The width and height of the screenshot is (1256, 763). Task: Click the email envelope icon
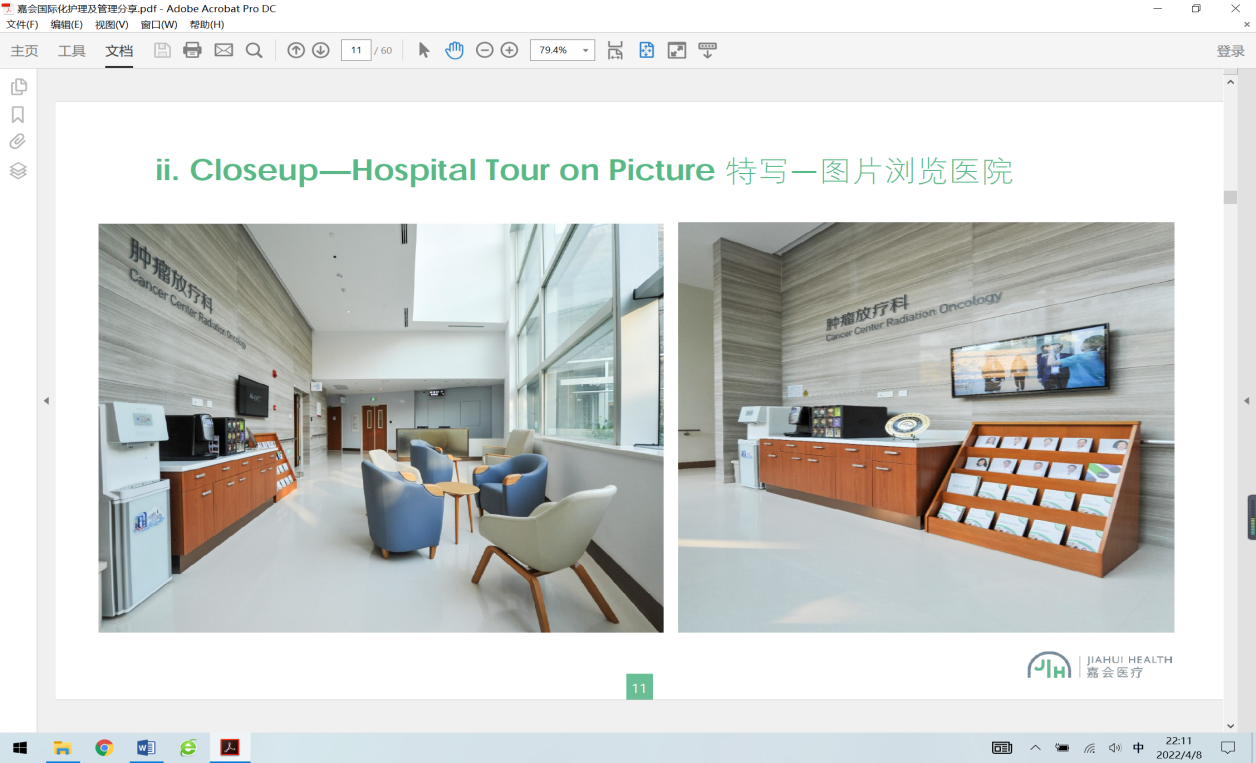pyautogui.click(x=224, y=50)
